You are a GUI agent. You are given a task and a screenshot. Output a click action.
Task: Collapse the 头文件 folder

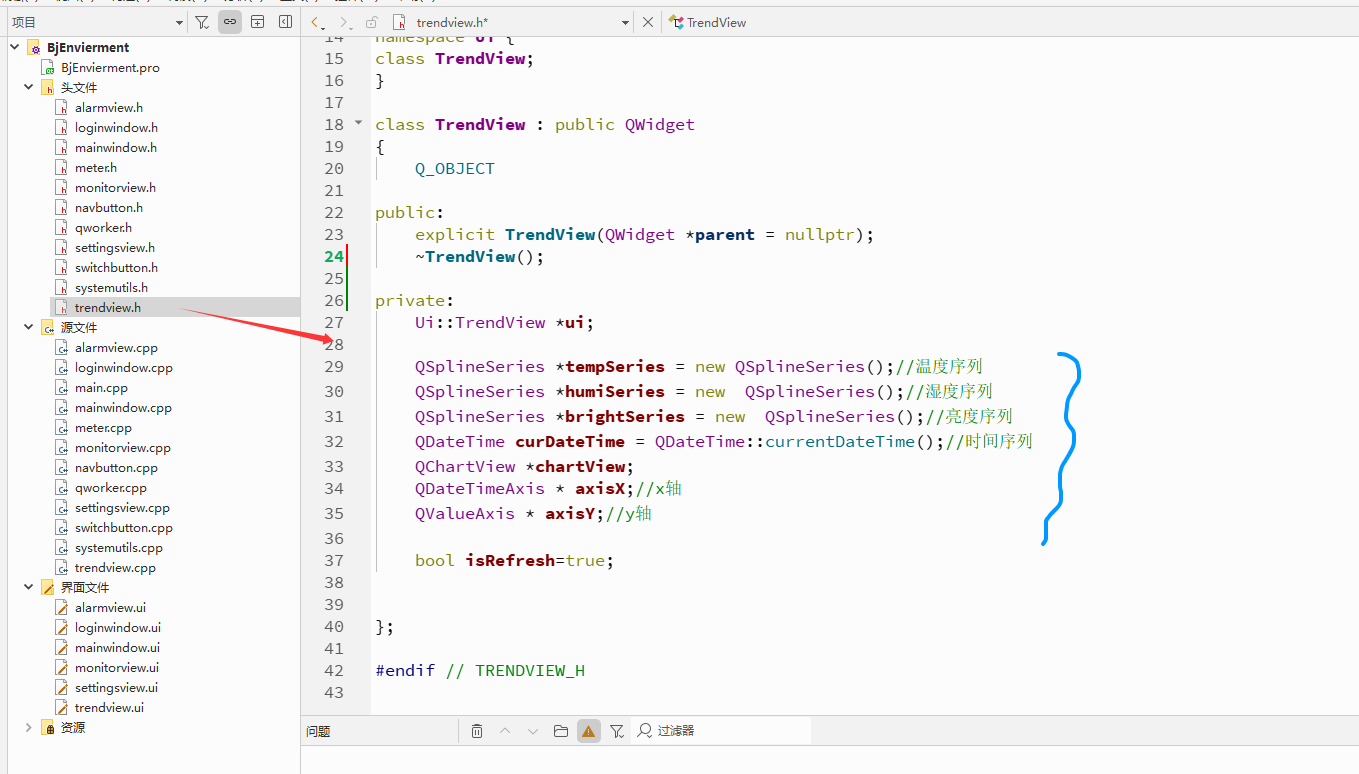[x=28, y=87]
